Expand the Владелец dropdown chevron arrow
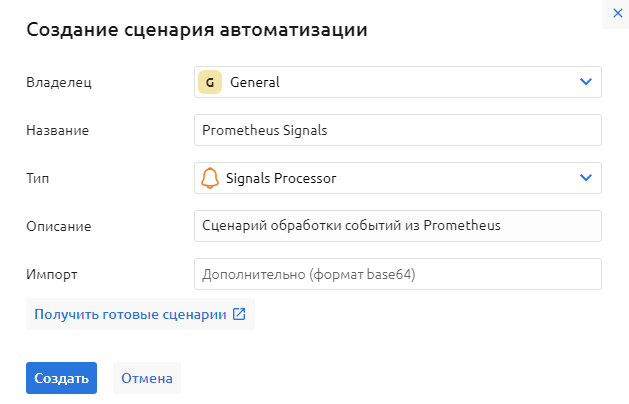629x404 pixels. click(x=586, y=82)
